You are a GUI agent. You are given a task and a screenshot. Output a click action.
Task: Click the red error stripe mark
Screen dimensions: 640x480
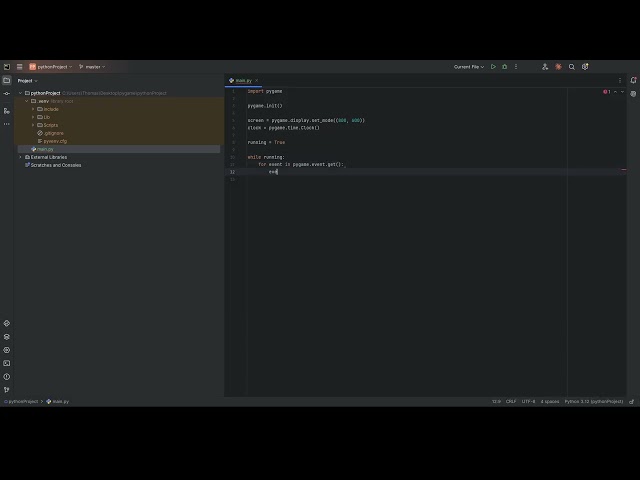623,169
